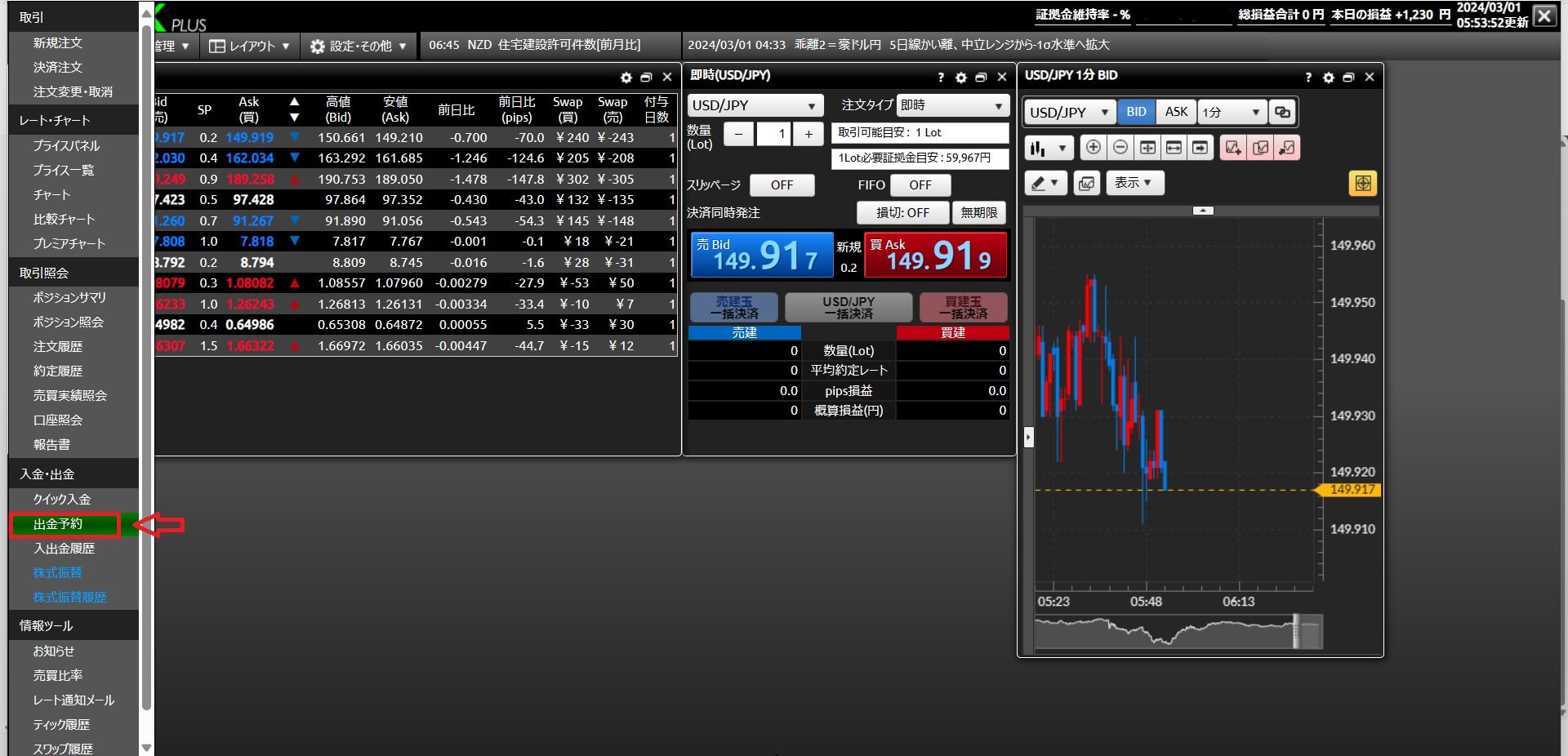Click the chart link sync icon
This screenshot has height=756, width=1568.
pos(1282,112)
